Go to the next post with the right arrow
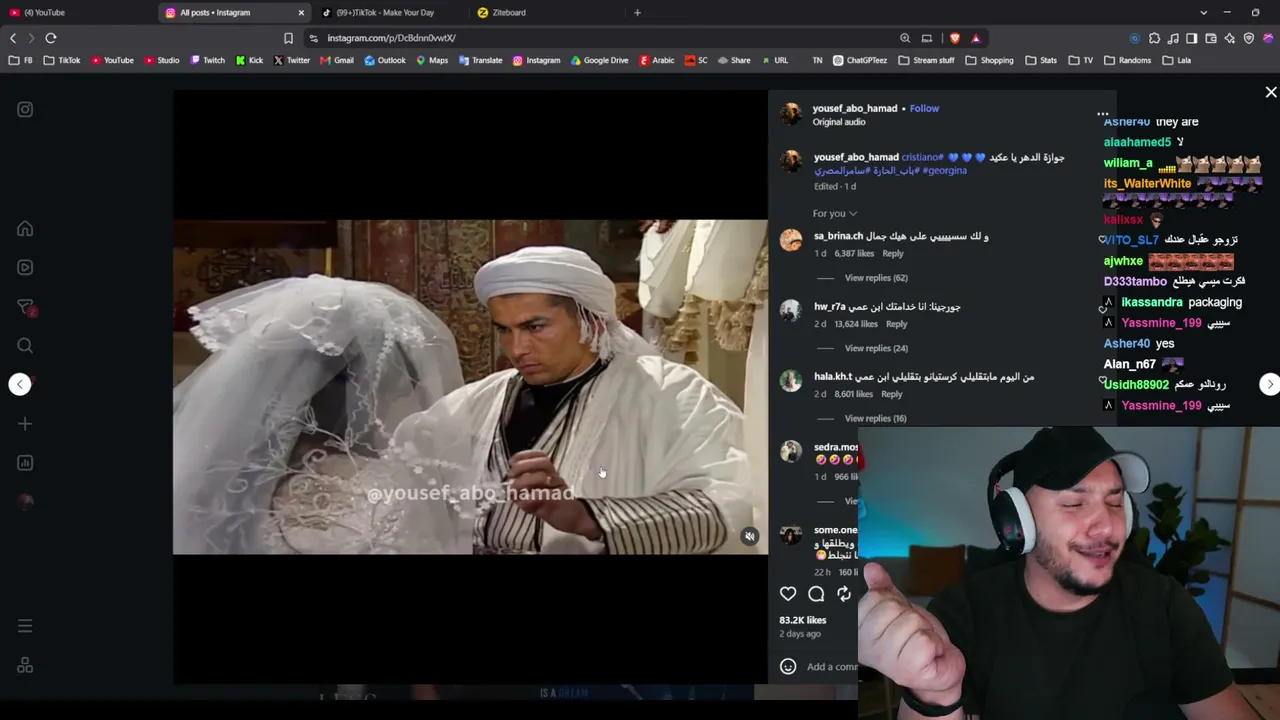Viewport: 1280px width, 720px height. (x=1269, y=385)
